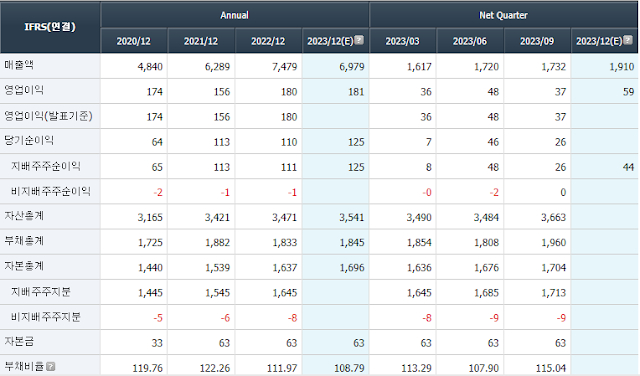Click the 부채총계 row label
This screenshot has width=640, height=376.
click(x=24, y=241)
